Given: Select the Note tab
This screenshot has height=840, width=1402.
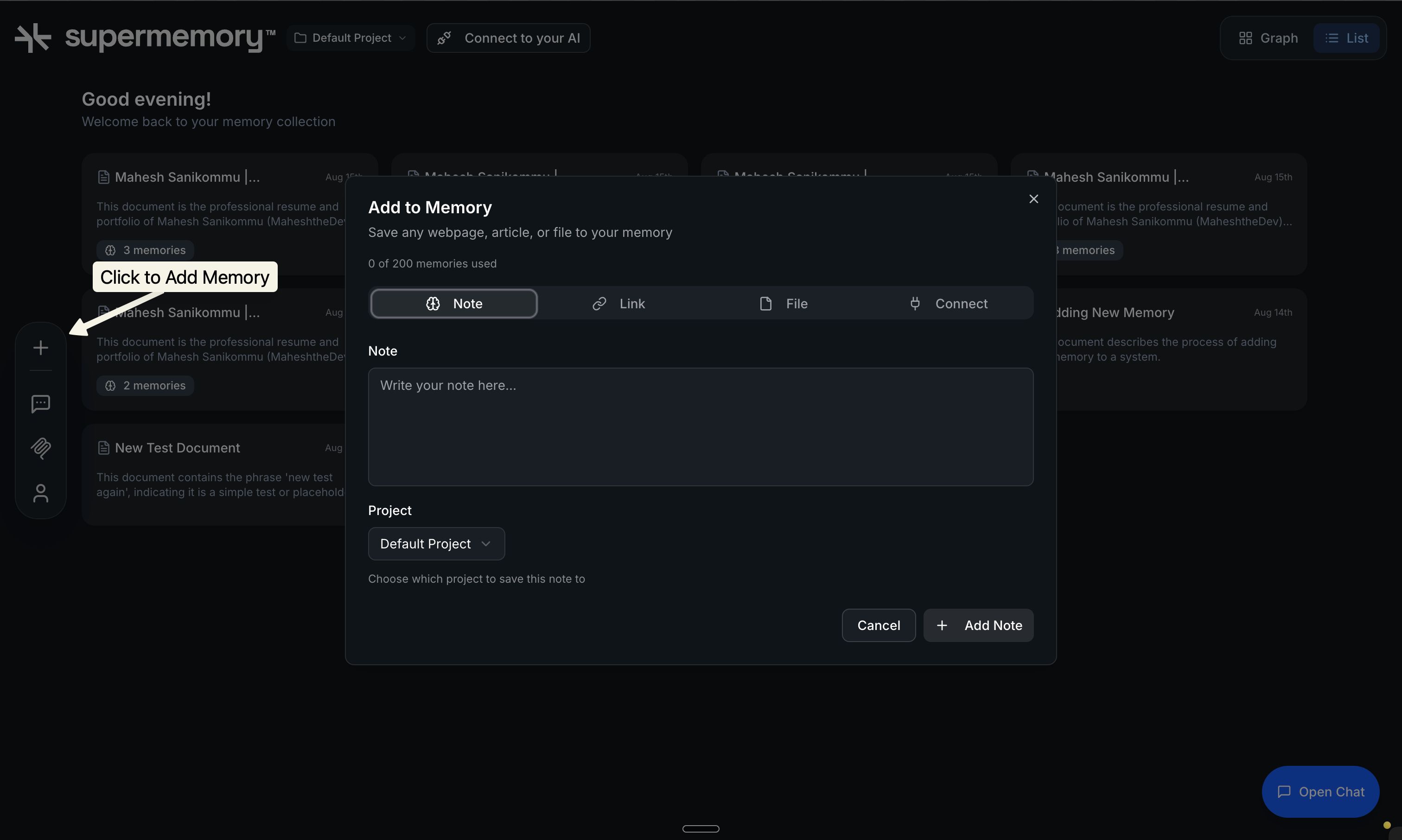Looking at the screenshot, I should pos(453,303).
